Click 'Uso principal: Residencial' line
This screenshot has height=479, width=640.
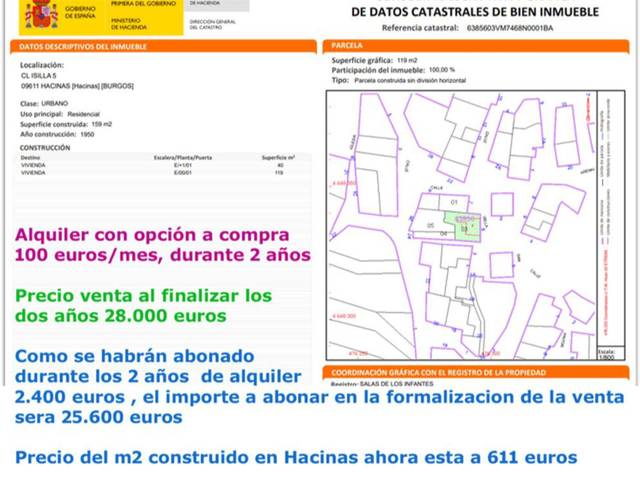pos(60,114)
